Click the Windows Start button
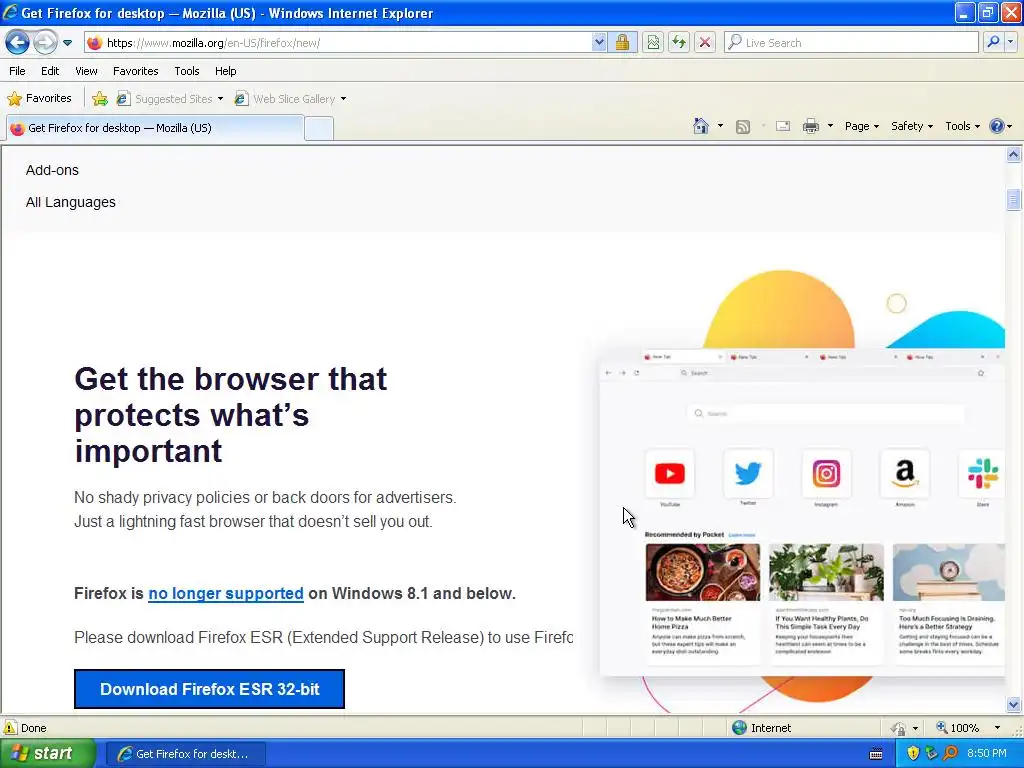Image resolution: width=1024 pixels, height=768 pixels. pyautogui.click(x=48, y=754)
